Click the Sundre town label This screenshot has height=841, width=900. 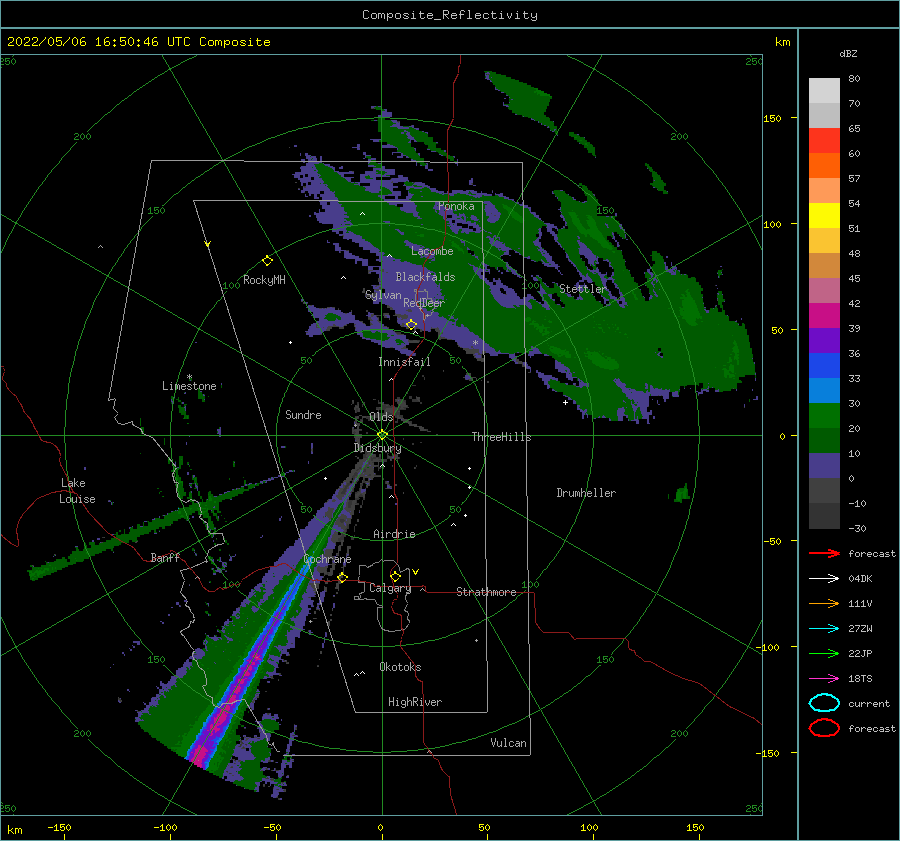tap(303, 415)
